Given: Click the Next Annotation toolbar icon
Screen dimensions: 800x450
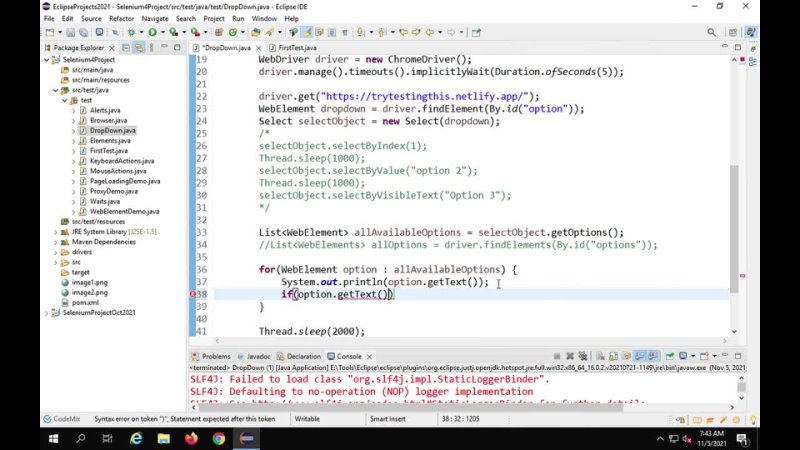Looking at the screenshot, I should coord(360,32).
